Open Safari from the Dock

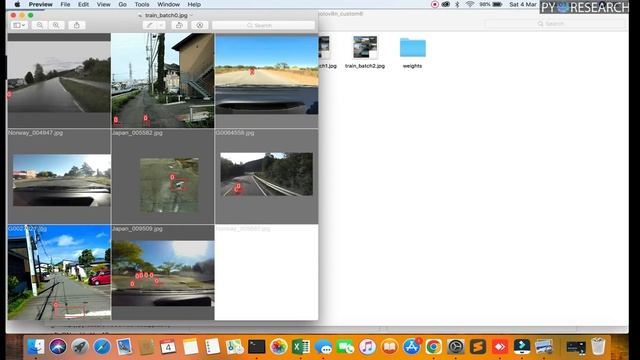click(102, 347)
